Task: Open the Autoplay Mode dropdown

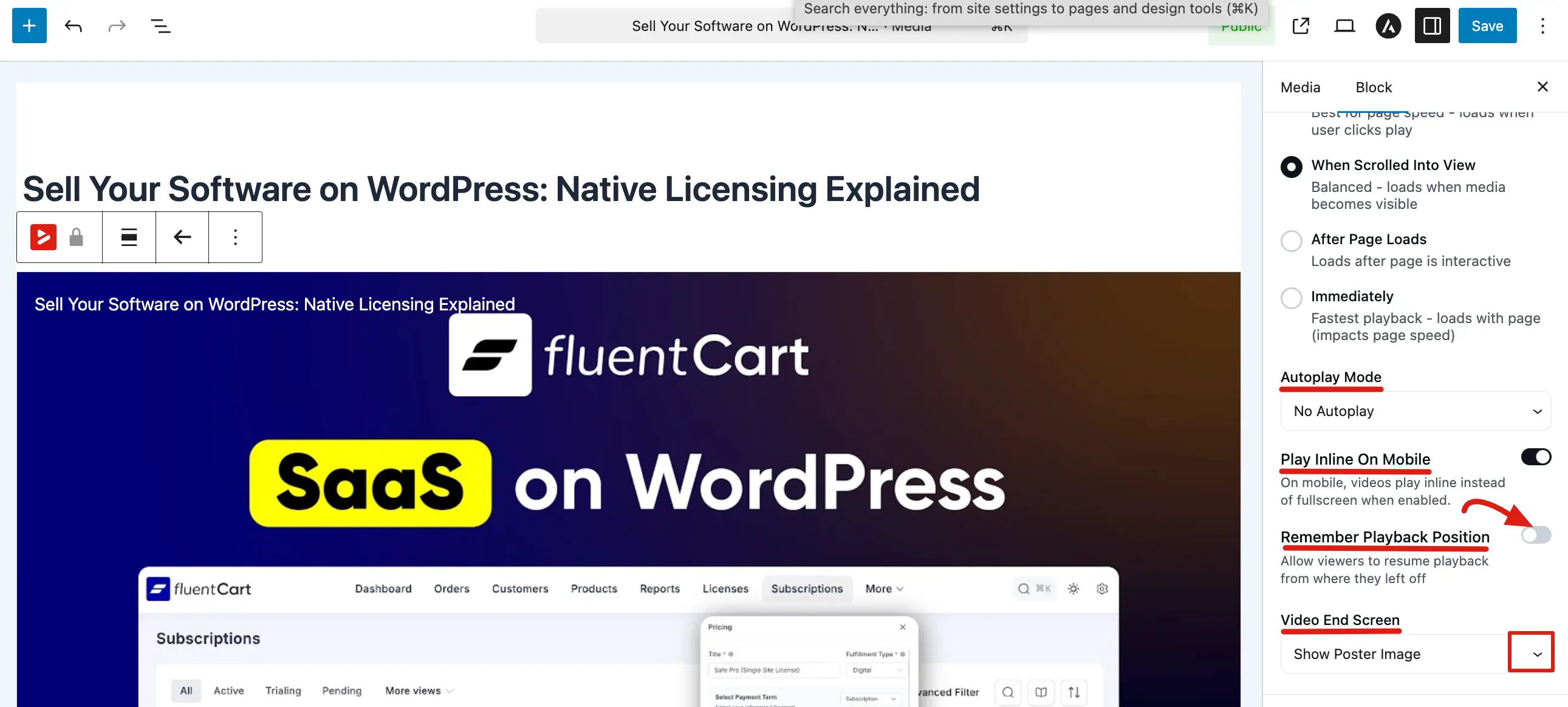Action: pyautogui.click(x=1416, y=411)
